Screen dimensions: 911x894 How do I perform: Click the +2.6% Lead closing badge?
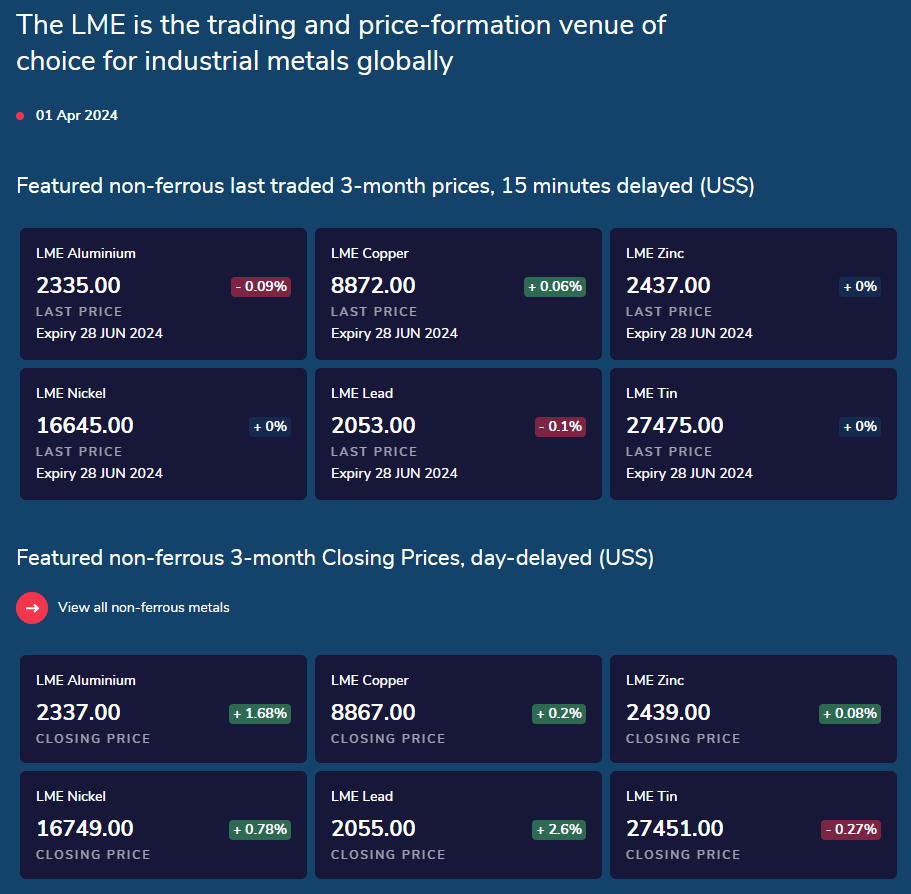point(559,830)
